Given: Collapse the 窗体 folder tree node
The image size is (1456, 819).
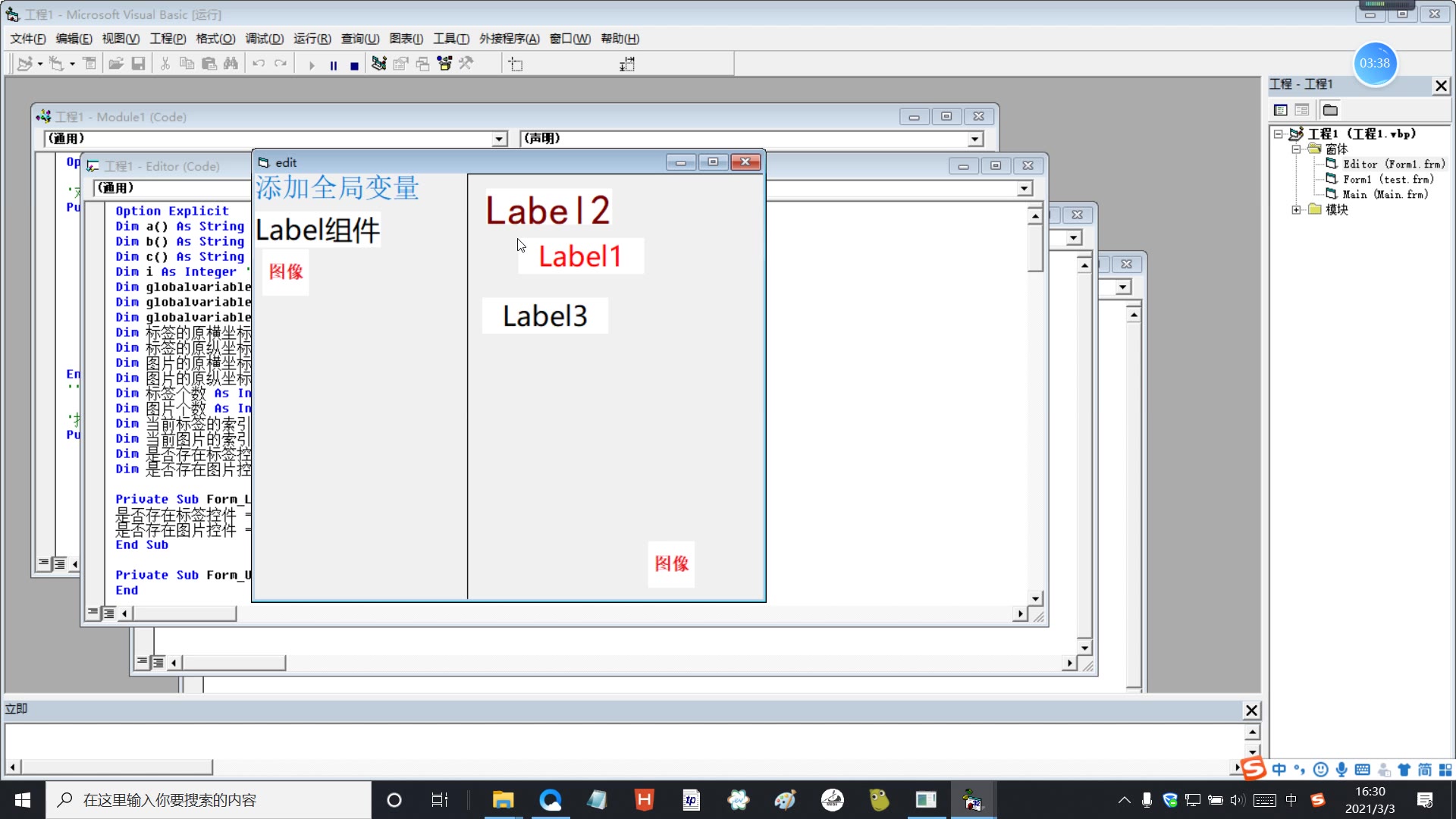Looking at the screenshot, I should [x=1297, y=149].
